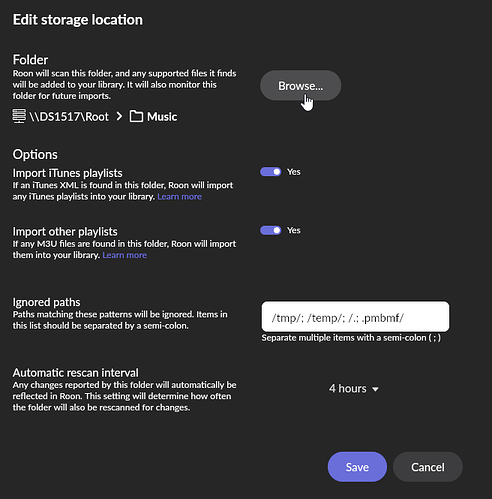Click the breadcrumb chevron after \\DS1517\Root
Screen dimensions: 492x499
pos(119,116)
